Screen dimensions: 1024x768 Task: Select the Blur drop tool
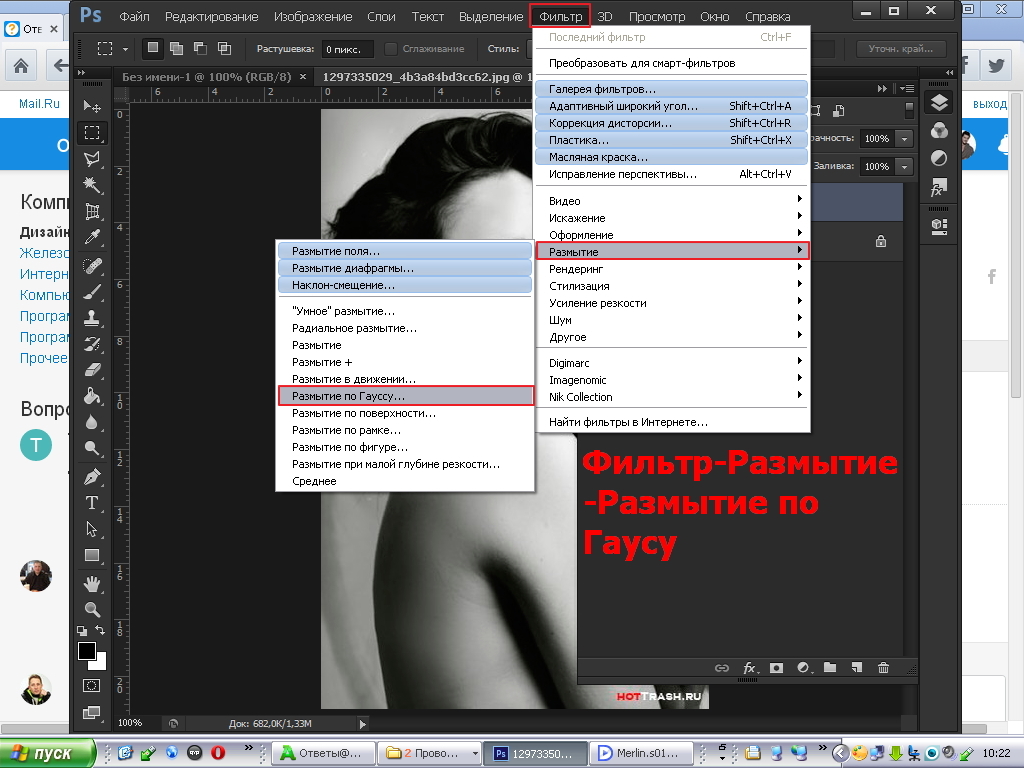point(92,422)
